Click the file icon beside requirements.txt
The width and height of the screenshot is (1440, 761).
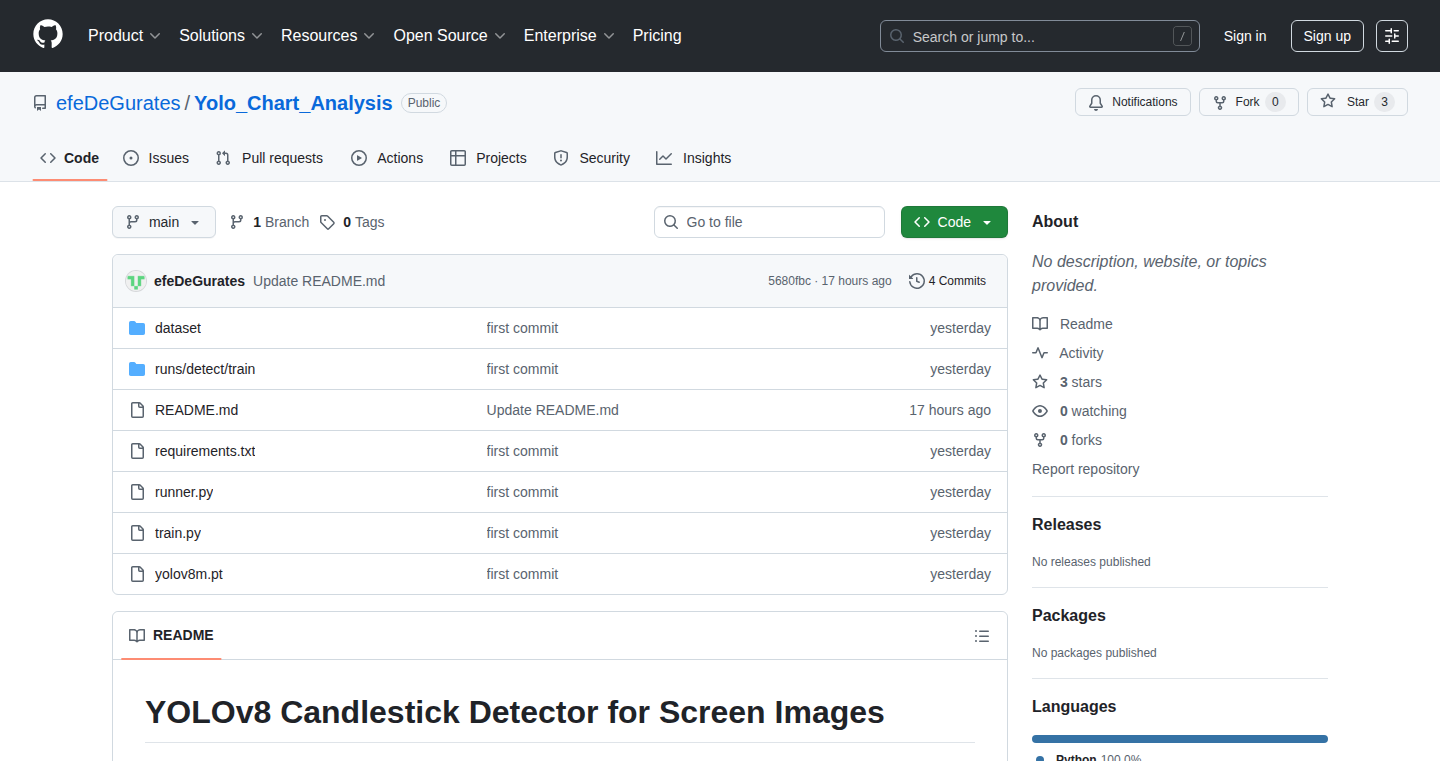(x=137, y=451)
